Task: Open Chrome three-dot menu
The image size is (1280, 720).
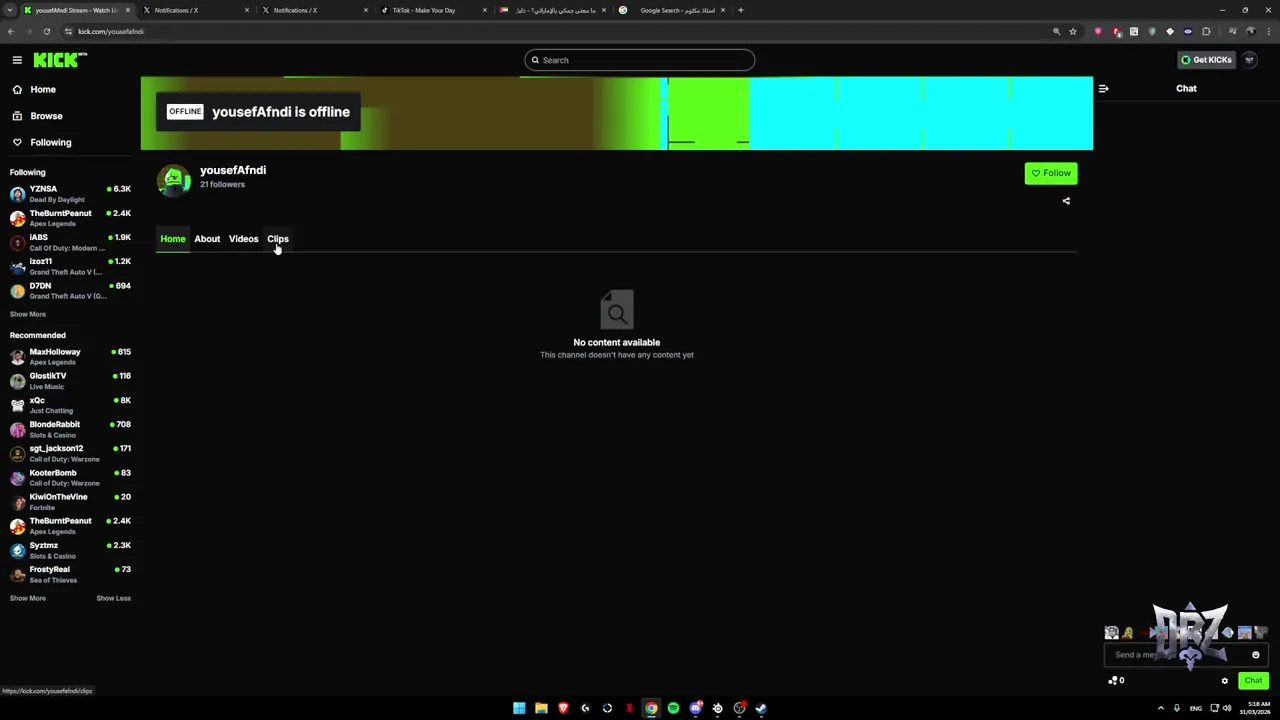Action: [x=1269, y=32]
